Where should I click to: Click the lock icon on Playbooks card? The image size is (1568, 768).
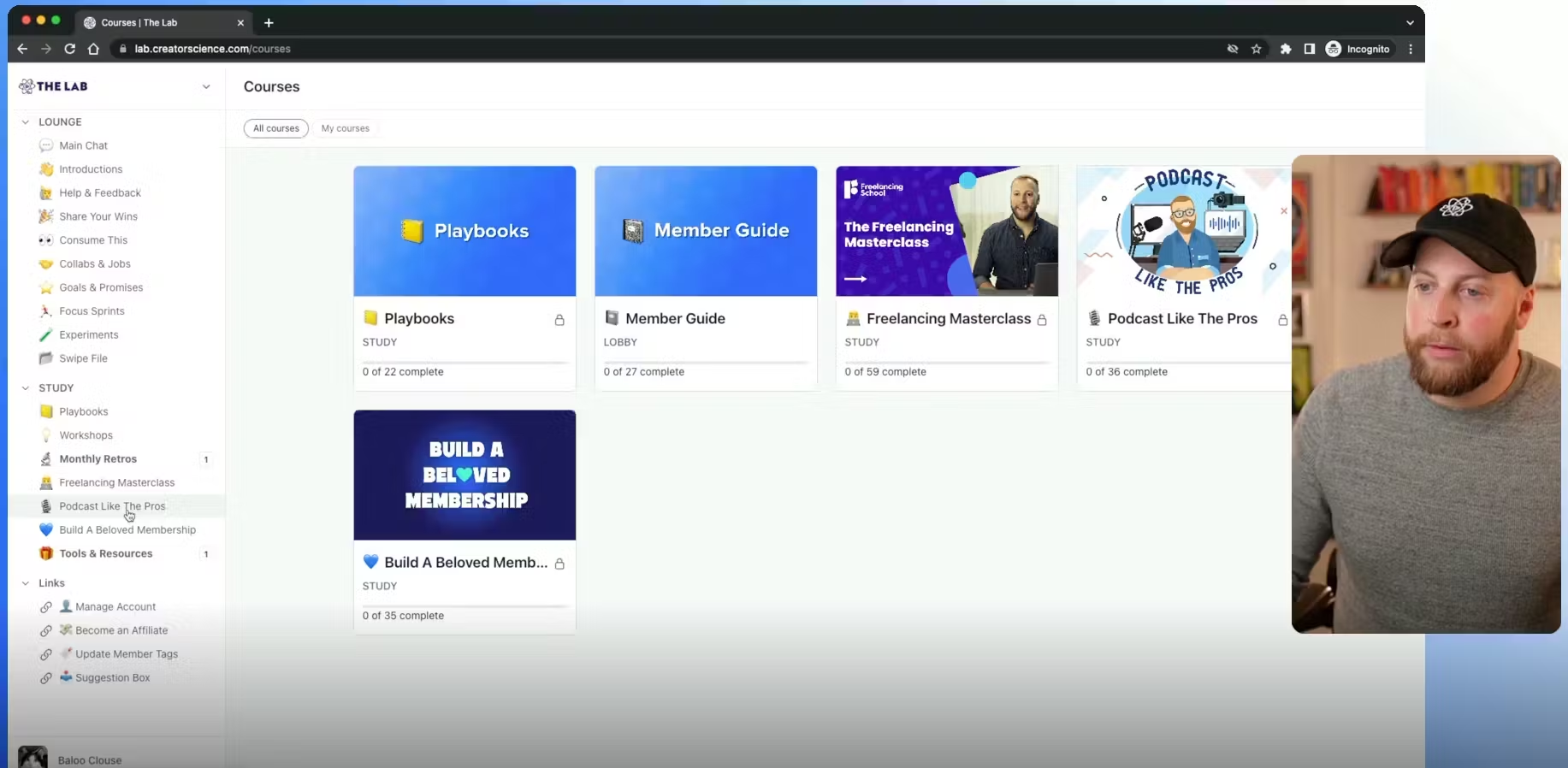[x=559, y=320]
